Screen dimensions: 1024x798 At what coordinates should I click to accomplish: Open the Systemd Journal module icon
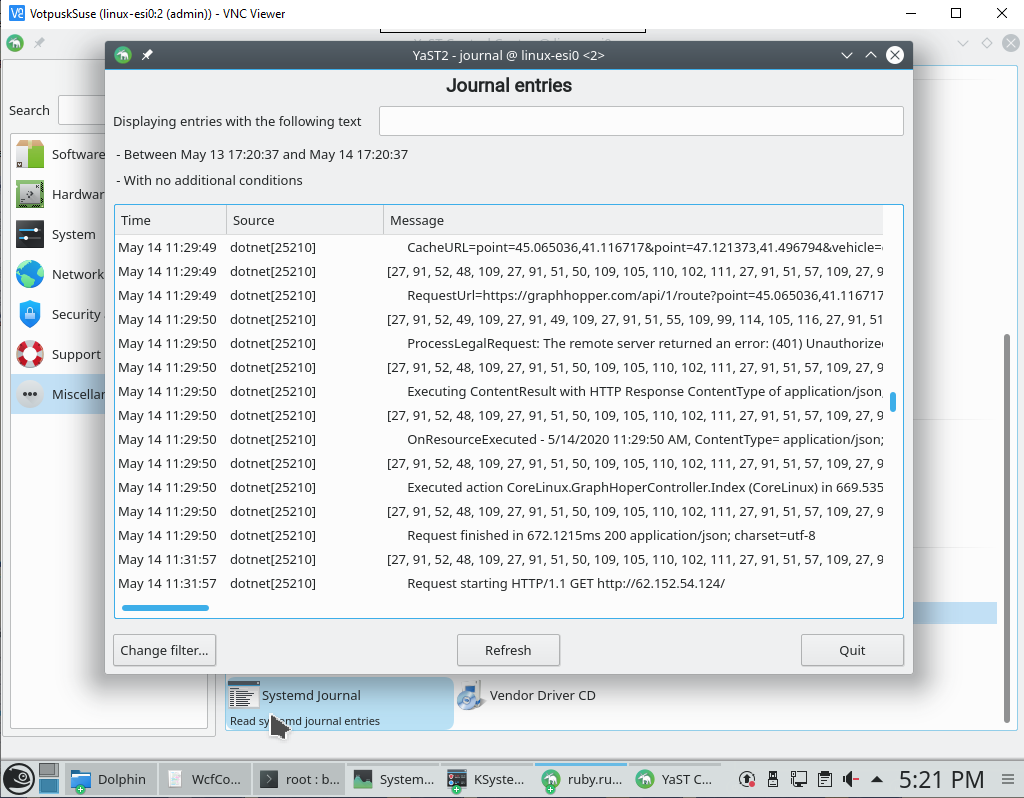coord(244,695)
